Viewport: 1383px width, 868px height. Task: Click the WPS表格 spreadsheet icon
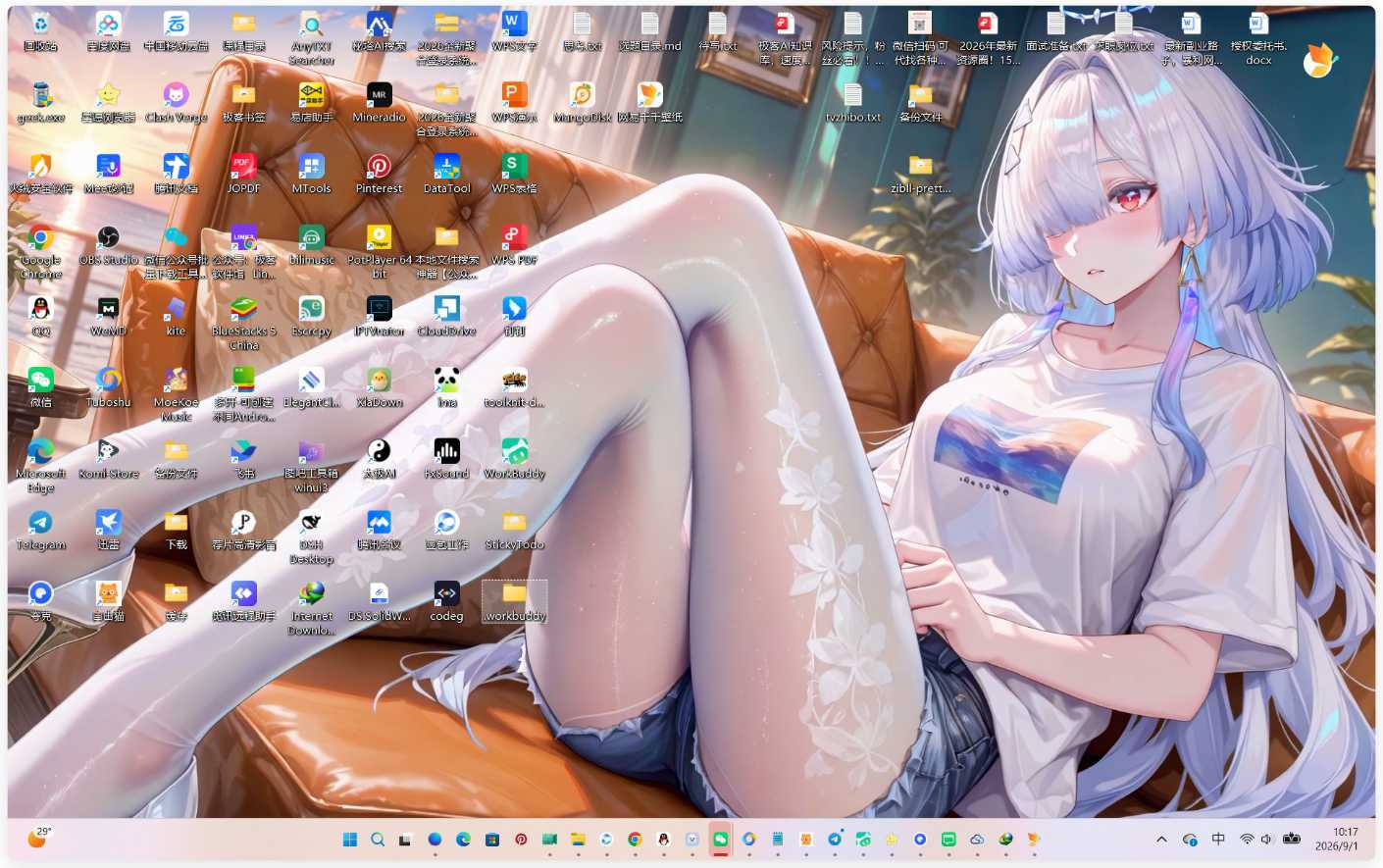514,175
